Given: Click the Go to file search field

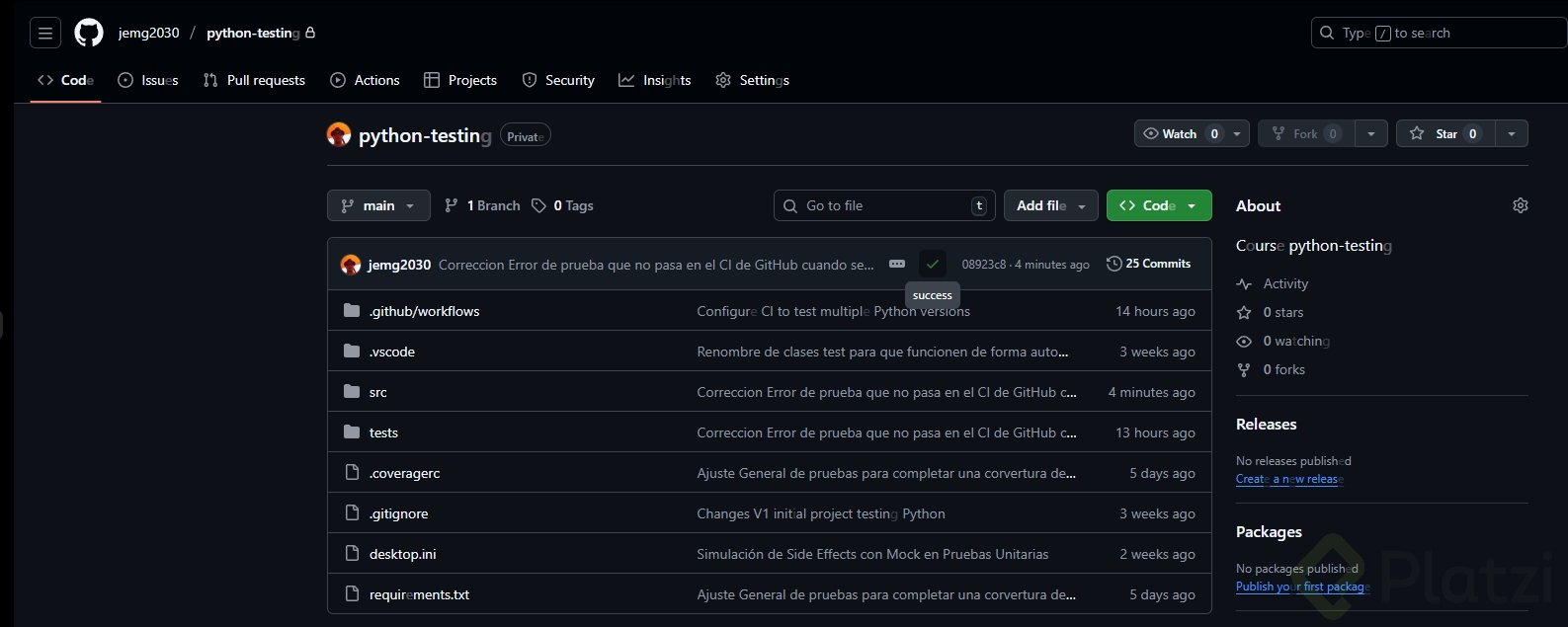Looking at the screenshot, I should click(x=884, y=205).
